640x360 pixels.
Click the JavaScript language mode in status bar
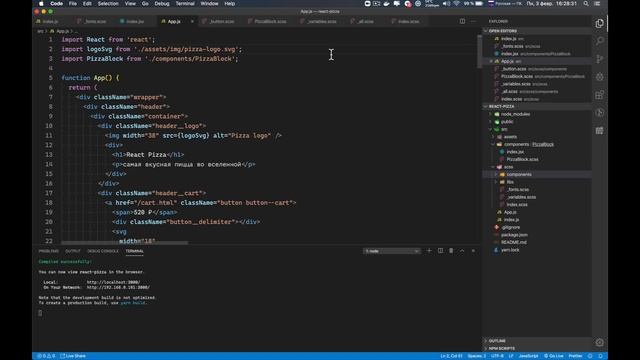tap(528, 356)
